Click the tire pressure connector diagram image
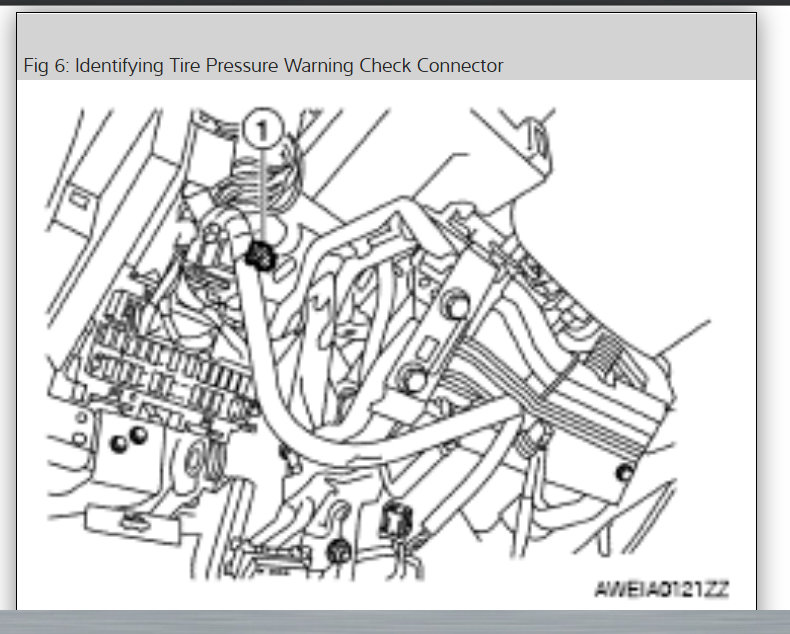The image size is (790, 634). tap(387, 353)
